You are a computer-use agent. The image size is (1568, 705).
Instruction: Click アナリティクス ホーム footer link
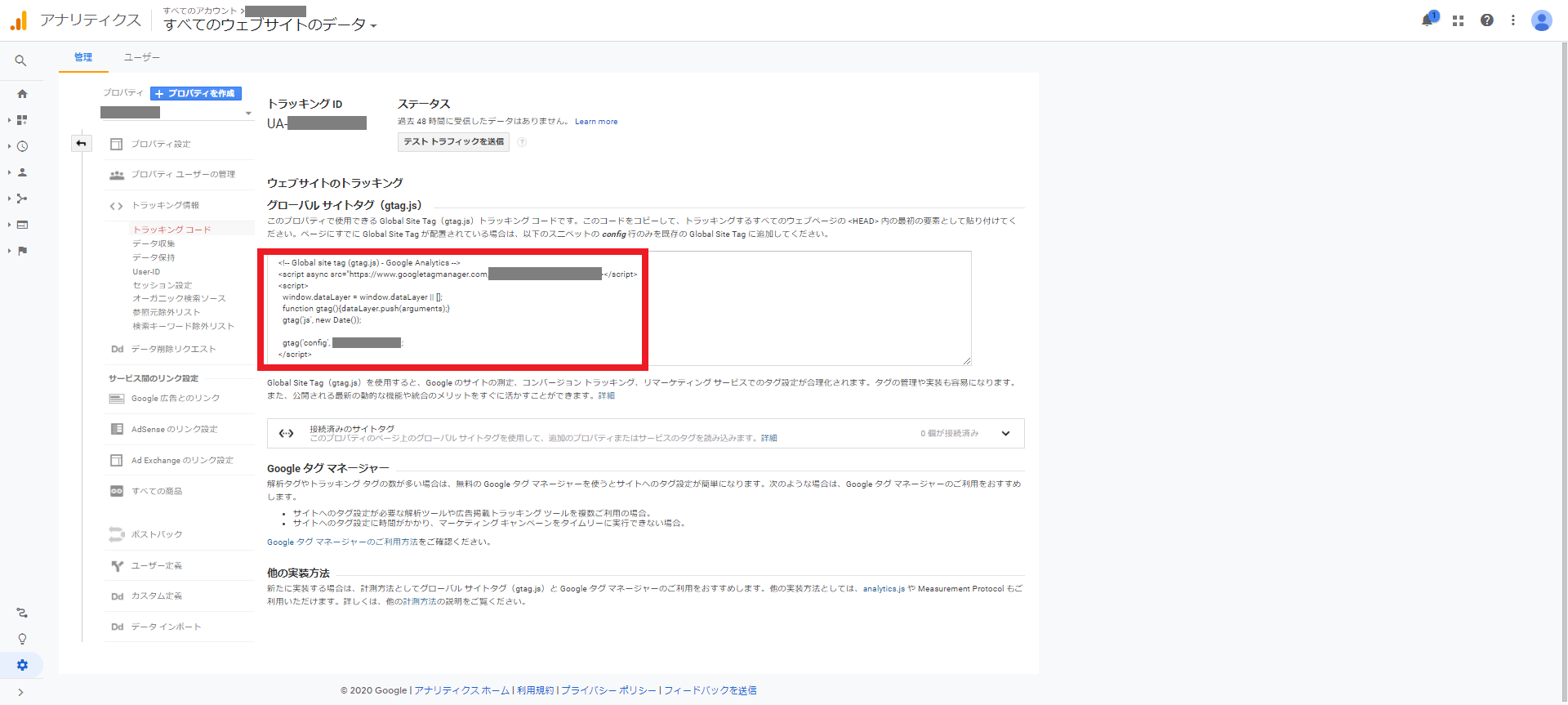461,690
